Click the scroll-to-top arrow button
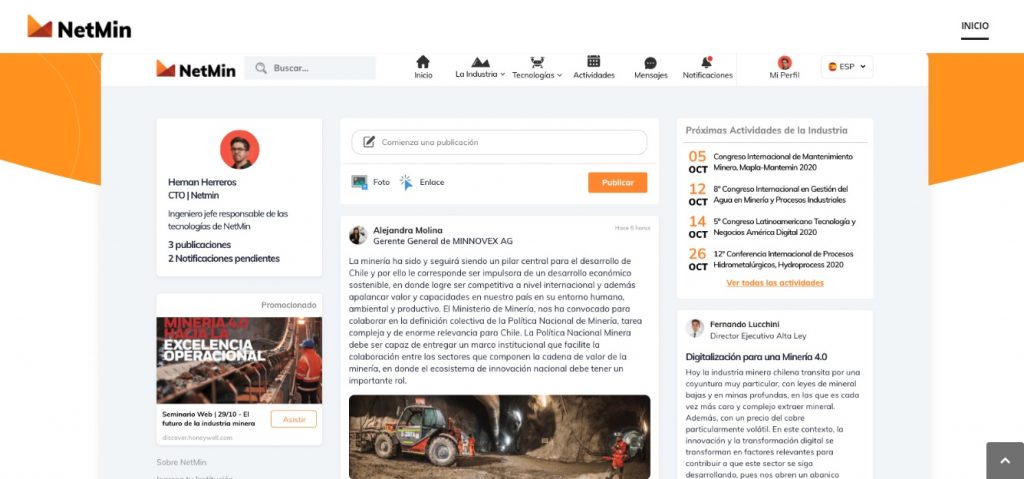The width and height of the screenshot is (1024, 479). point(1005,461)
